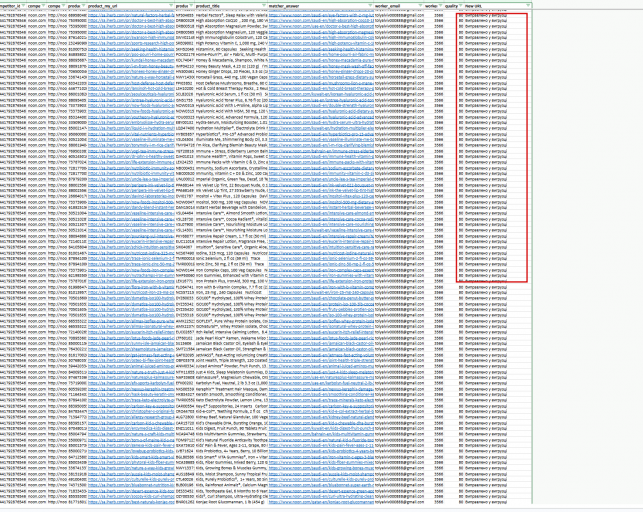
Task: Select the 'Kids, Moist Shampoo' title cell
Action: point(232,474)
